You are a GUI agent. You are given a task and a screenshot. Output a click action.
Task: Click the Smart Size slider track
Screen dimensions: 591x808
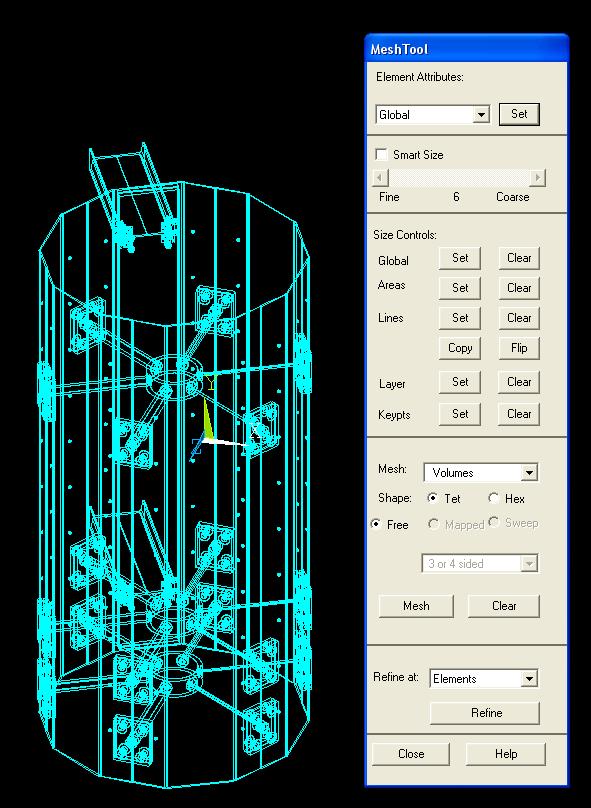point(459,178)
